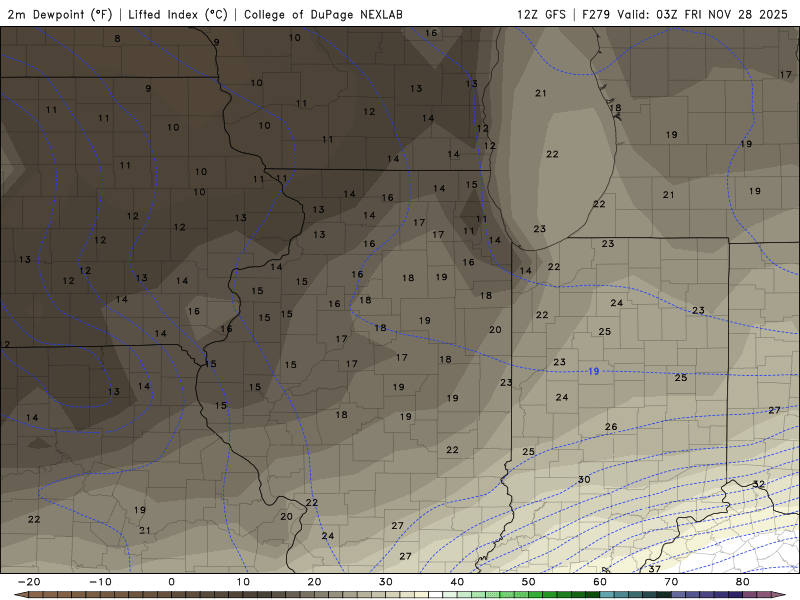800x600 pixels.
Task: Click the dewpoint value "30" on the map
Action: pyautogui.click(x=584, y=480)
